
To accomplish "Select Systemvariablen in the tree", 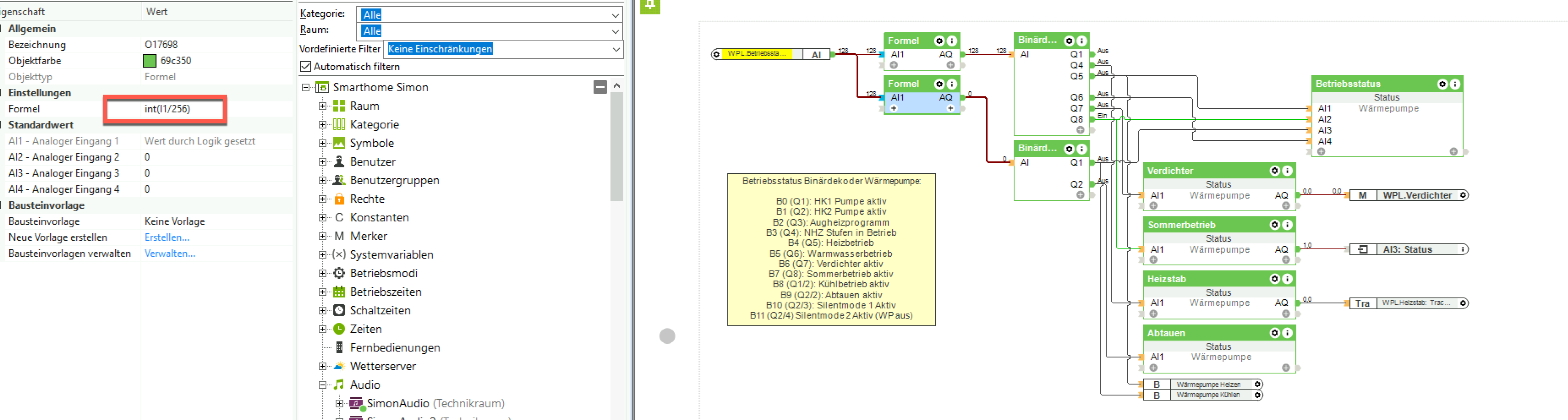I will [391, 255].
